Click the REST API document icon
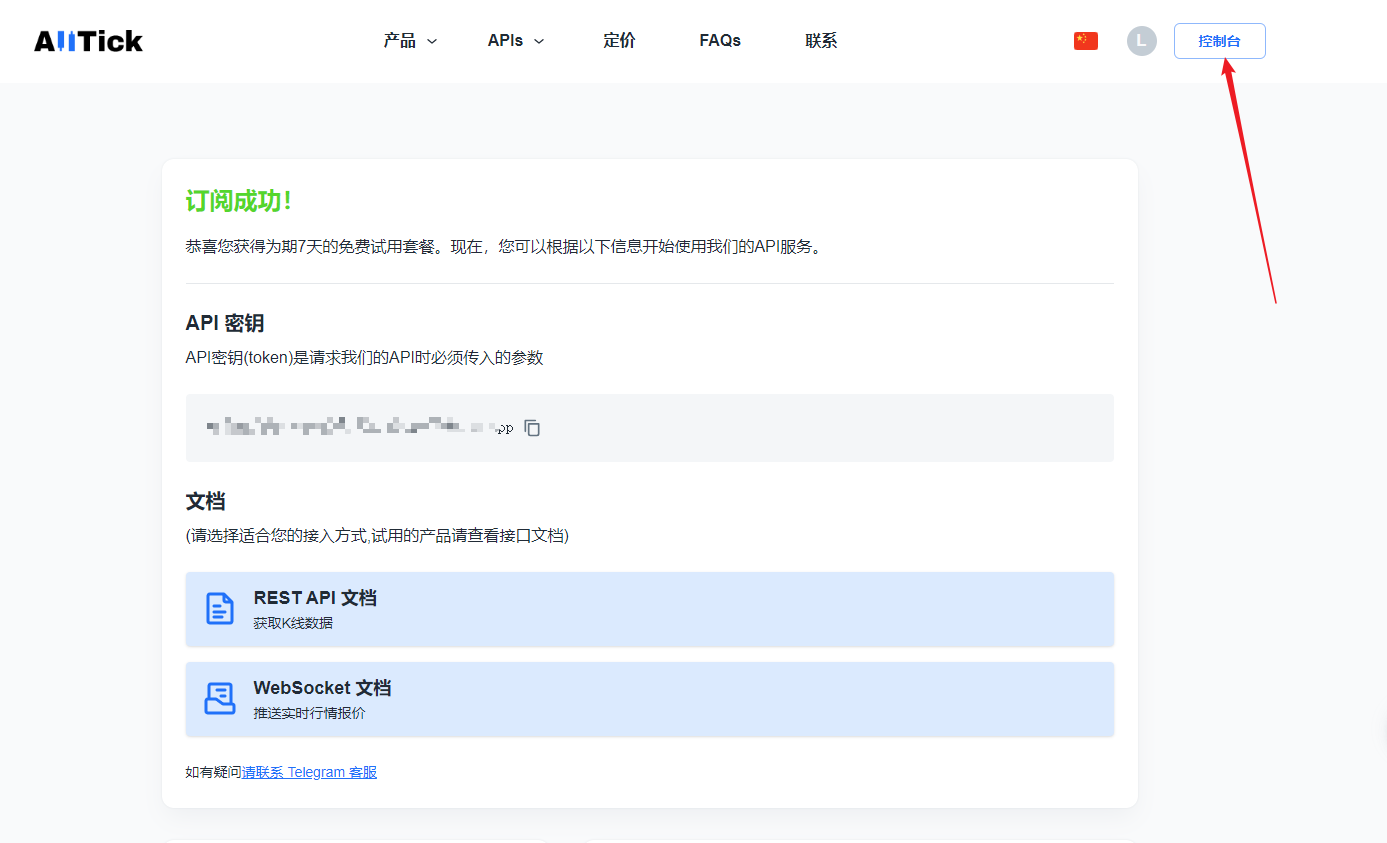 click(x=219, y=609)
